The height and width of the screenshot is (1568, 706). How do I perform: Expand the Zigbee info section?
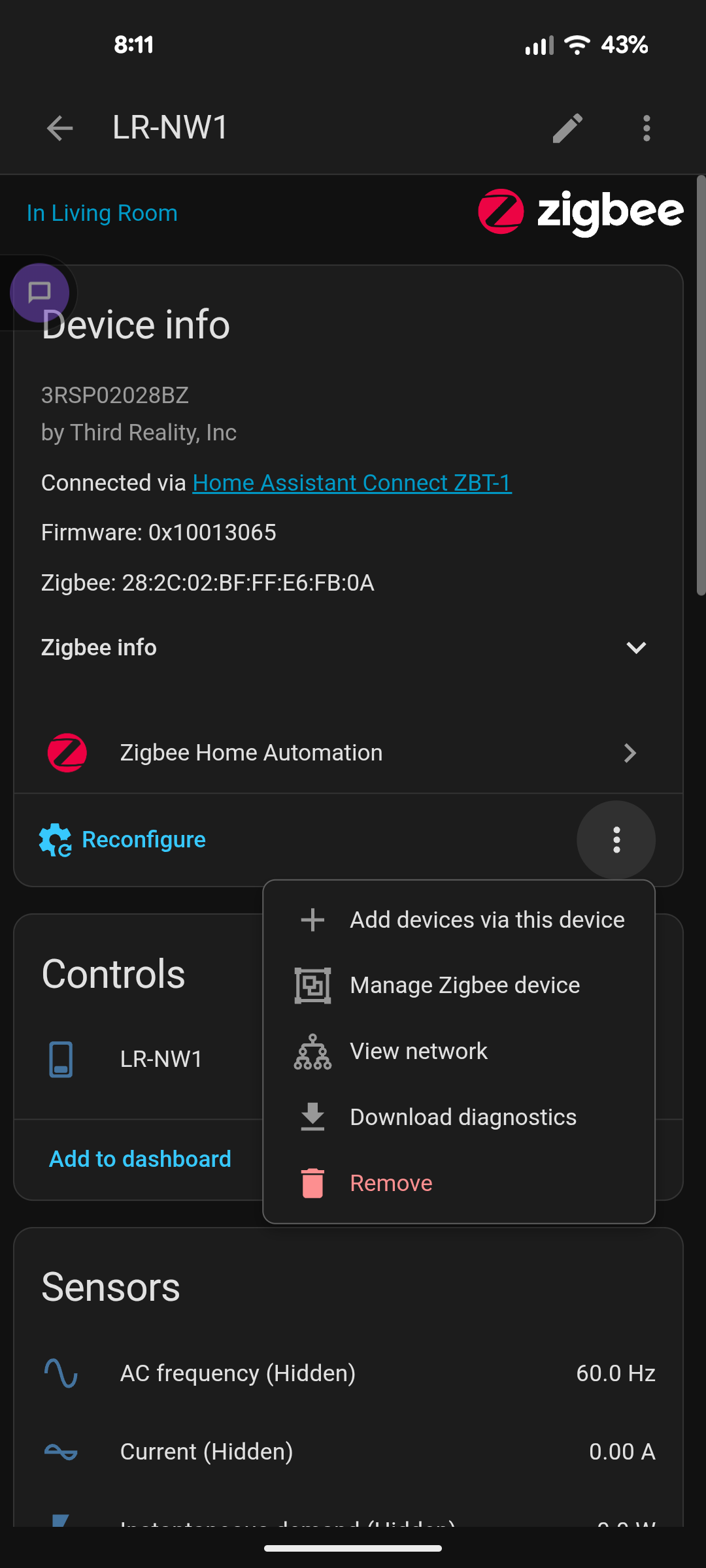click(x=635, y=647)
